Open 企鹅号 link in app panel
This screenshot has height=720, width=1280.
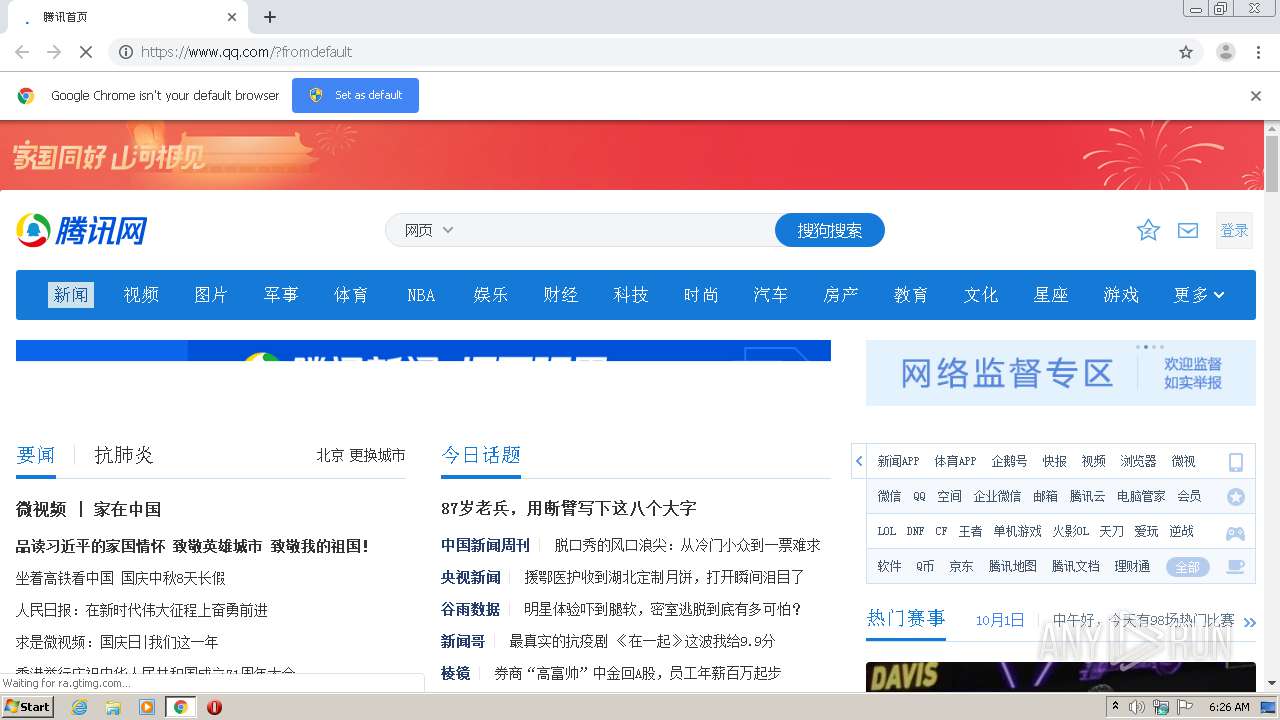pyautogui.click(x=1009, y=462)
